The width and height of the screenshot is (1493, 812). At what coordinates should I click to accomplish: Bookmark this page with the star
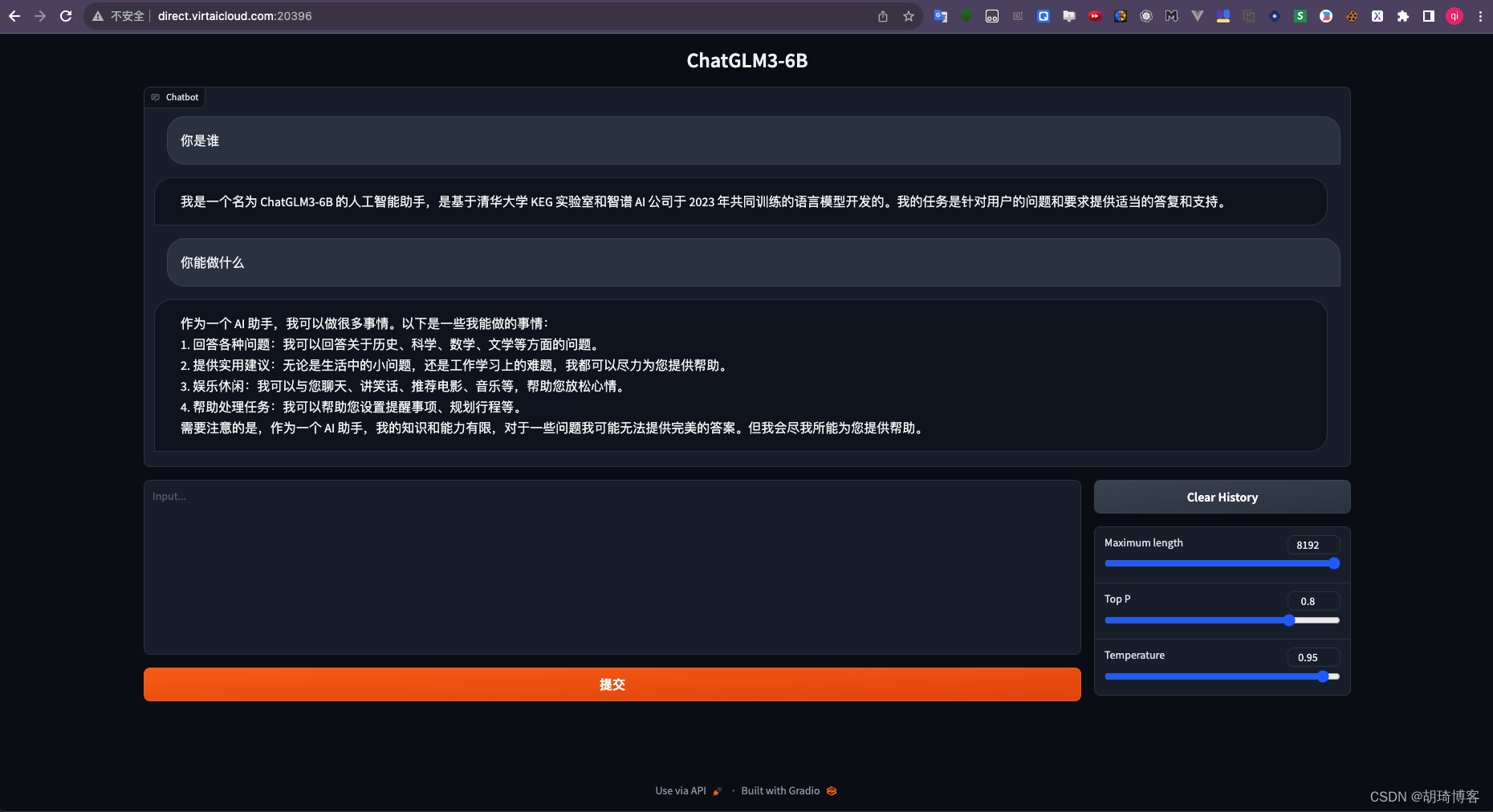pos(909,16)
